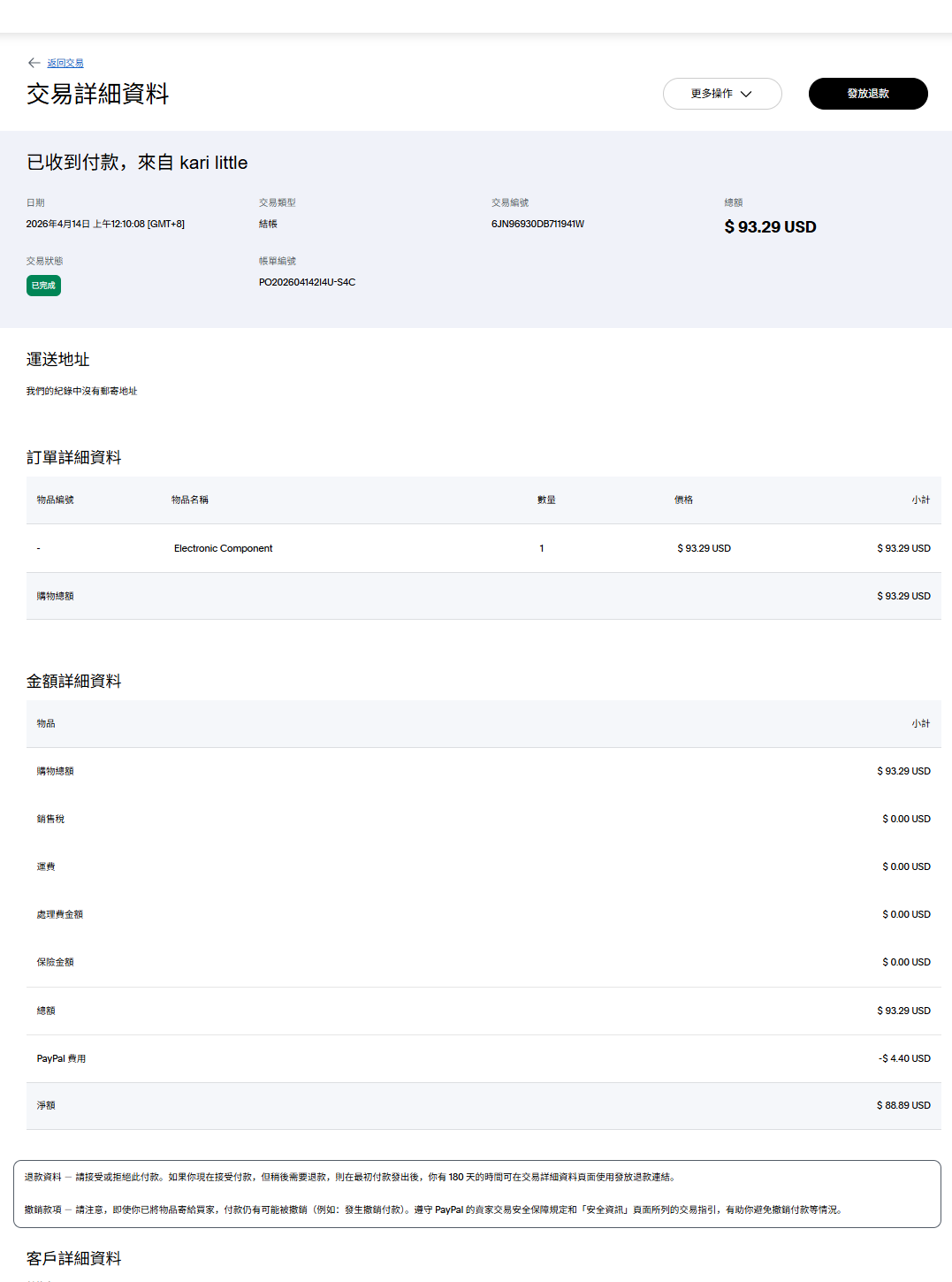The height and width of the screenshot is (1282, 952).
Task: Click the PayPal 費用 row label
Action: 61,1059
